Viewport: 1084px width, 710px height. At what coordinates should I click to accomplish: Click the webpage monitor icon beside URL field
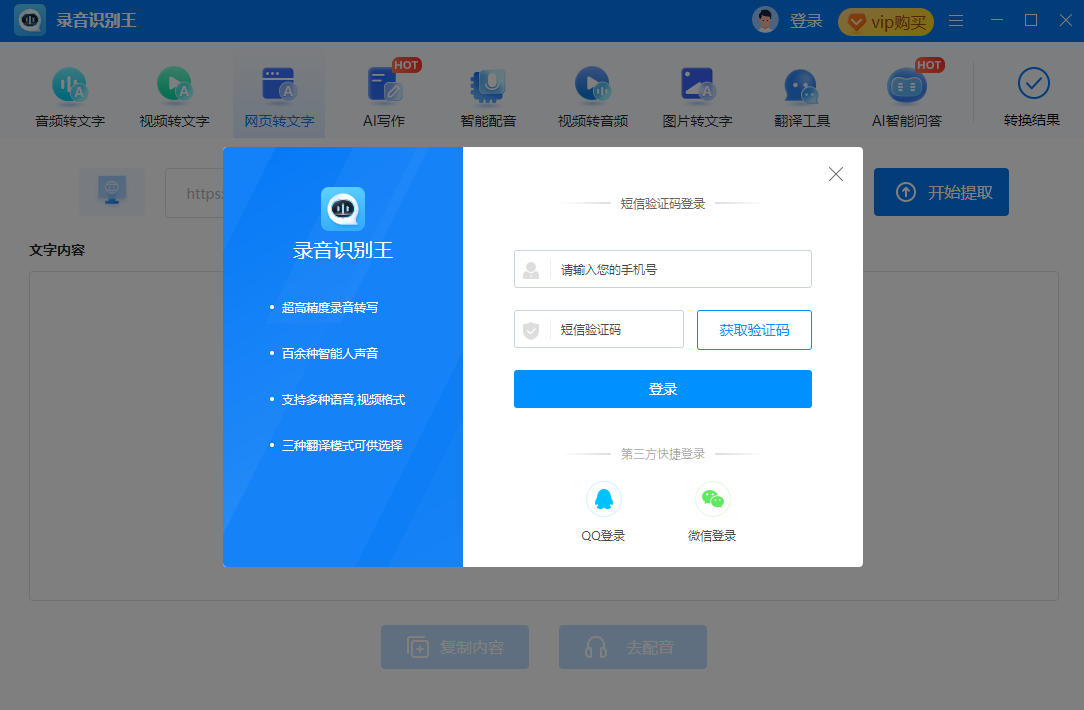[x=112, y=191]
